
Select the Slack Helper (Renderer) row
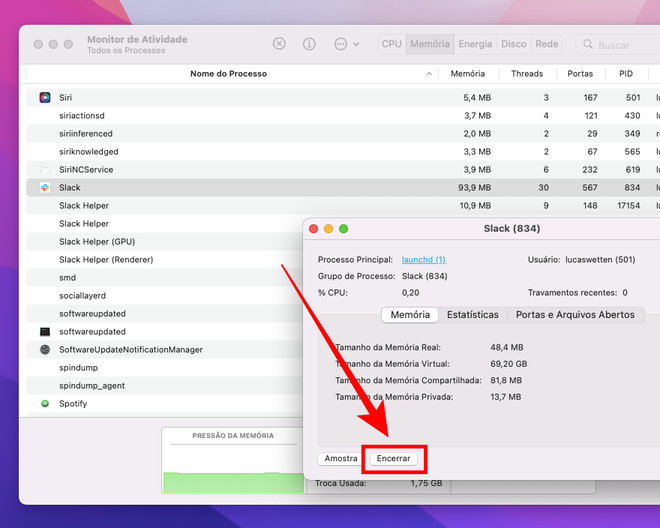coord(165,260)
